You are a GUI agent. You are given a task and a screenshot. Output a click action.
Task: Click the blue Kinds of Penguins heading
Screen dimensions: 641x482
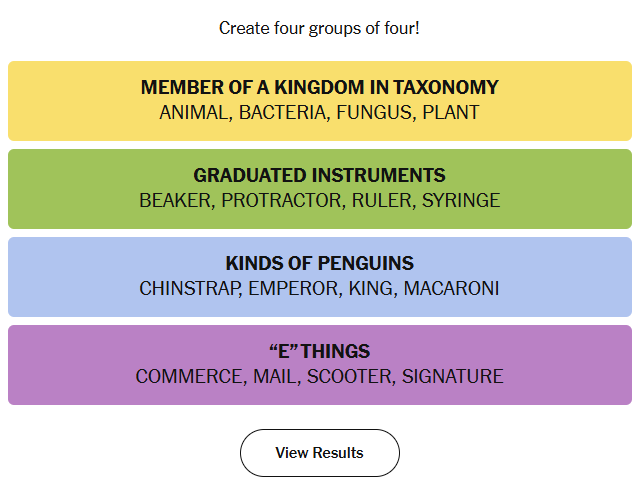point(320,263)
